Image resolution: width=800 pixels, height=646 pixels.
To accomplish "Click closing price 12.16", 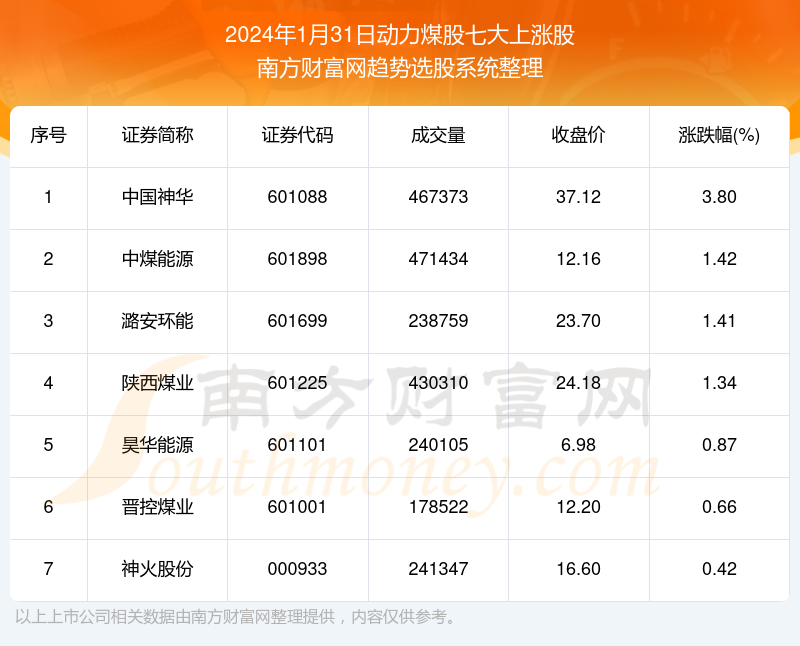I will click(x=579, y=259).
